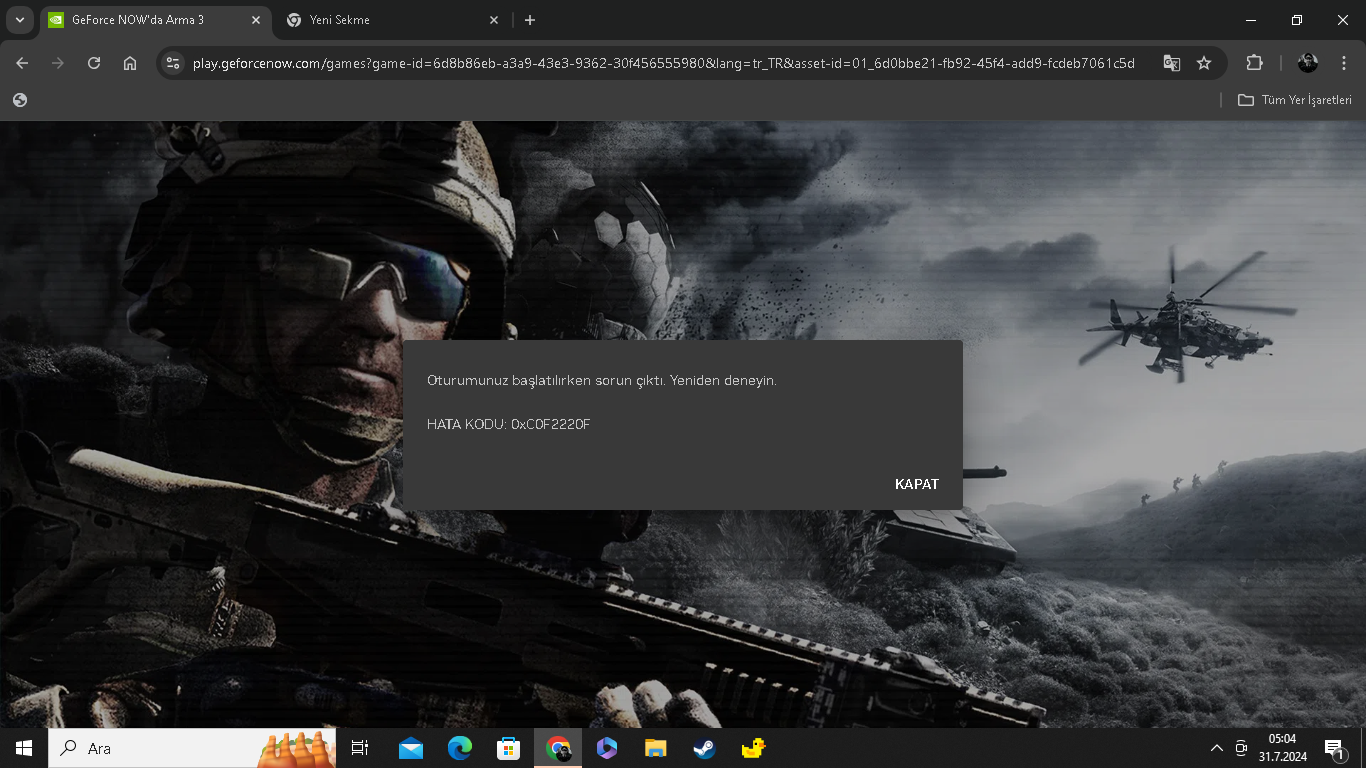The width and height of the screenshot is (1366, 768).
Task: View site information in the address bar
Action: click(173, 63)
